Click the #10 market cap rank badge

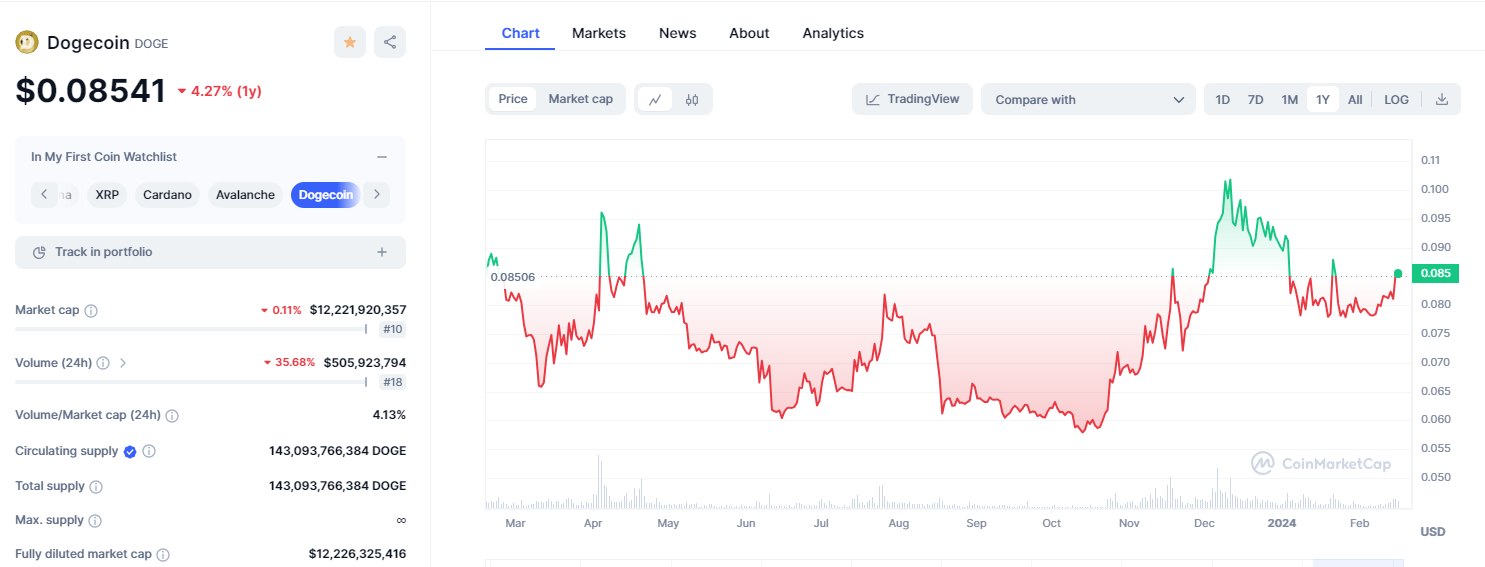pyautogui.click(x=392, y=329)
